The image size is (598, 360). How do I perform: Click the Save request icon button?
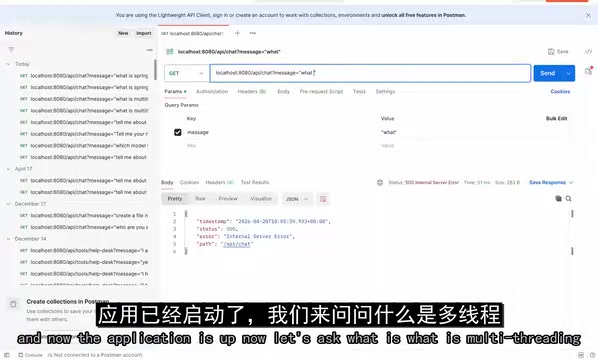pyautogui.click(x=558, y=51)
